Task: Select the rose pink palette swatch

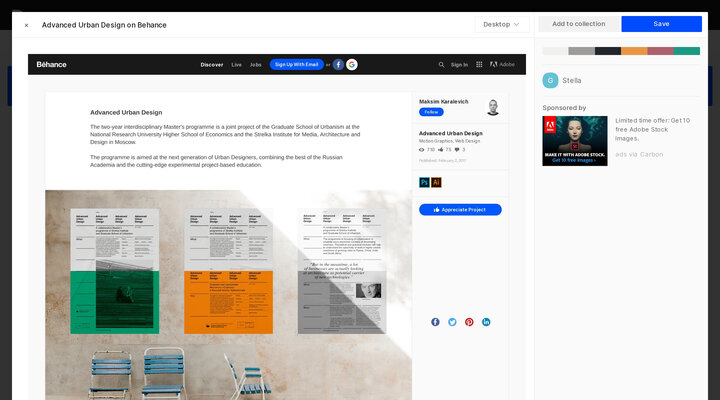Action: coord(660,51)
